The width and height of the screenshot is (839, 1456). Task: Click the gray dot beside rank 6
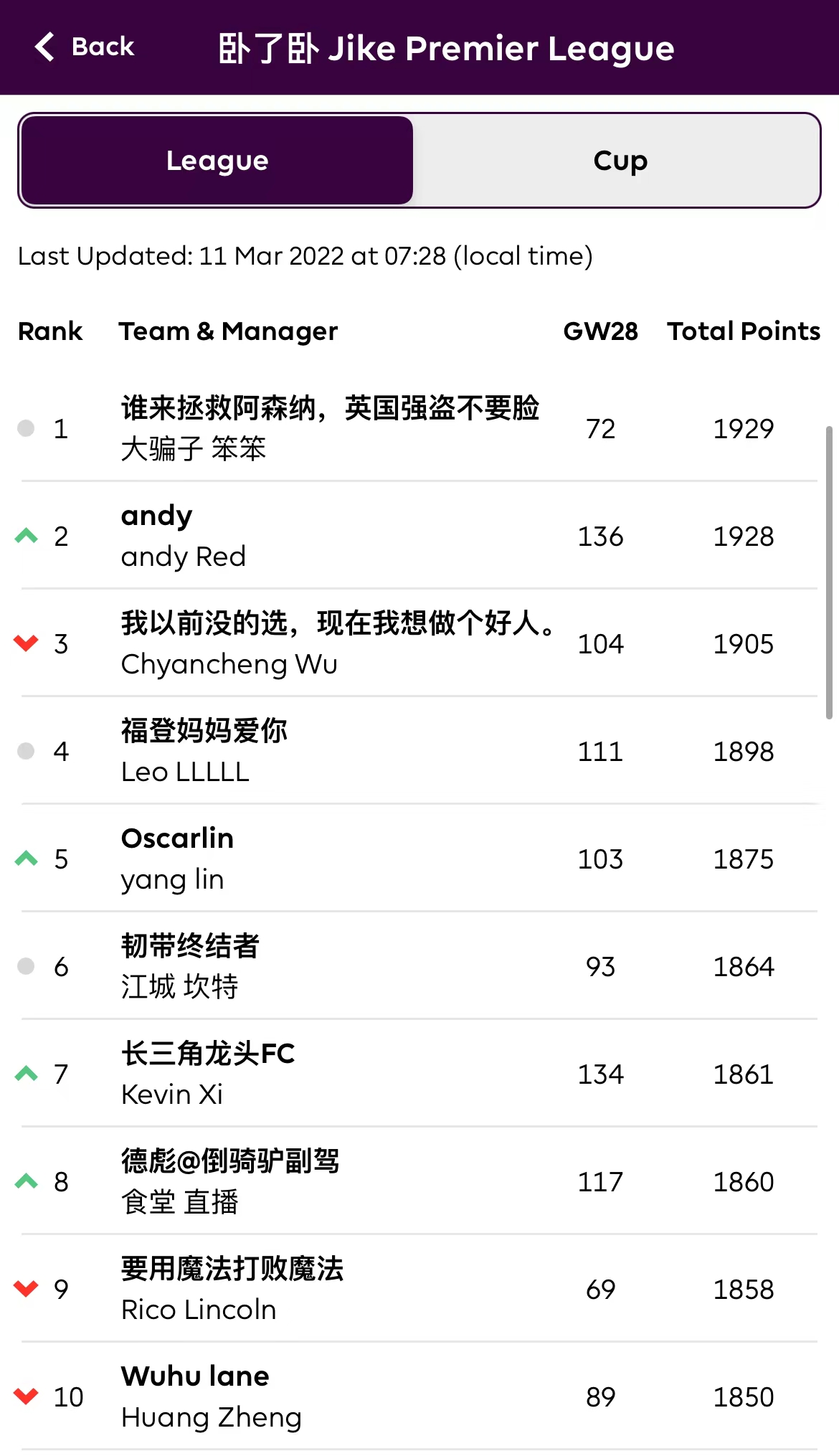pyautogui.click(x=26, y=966)
